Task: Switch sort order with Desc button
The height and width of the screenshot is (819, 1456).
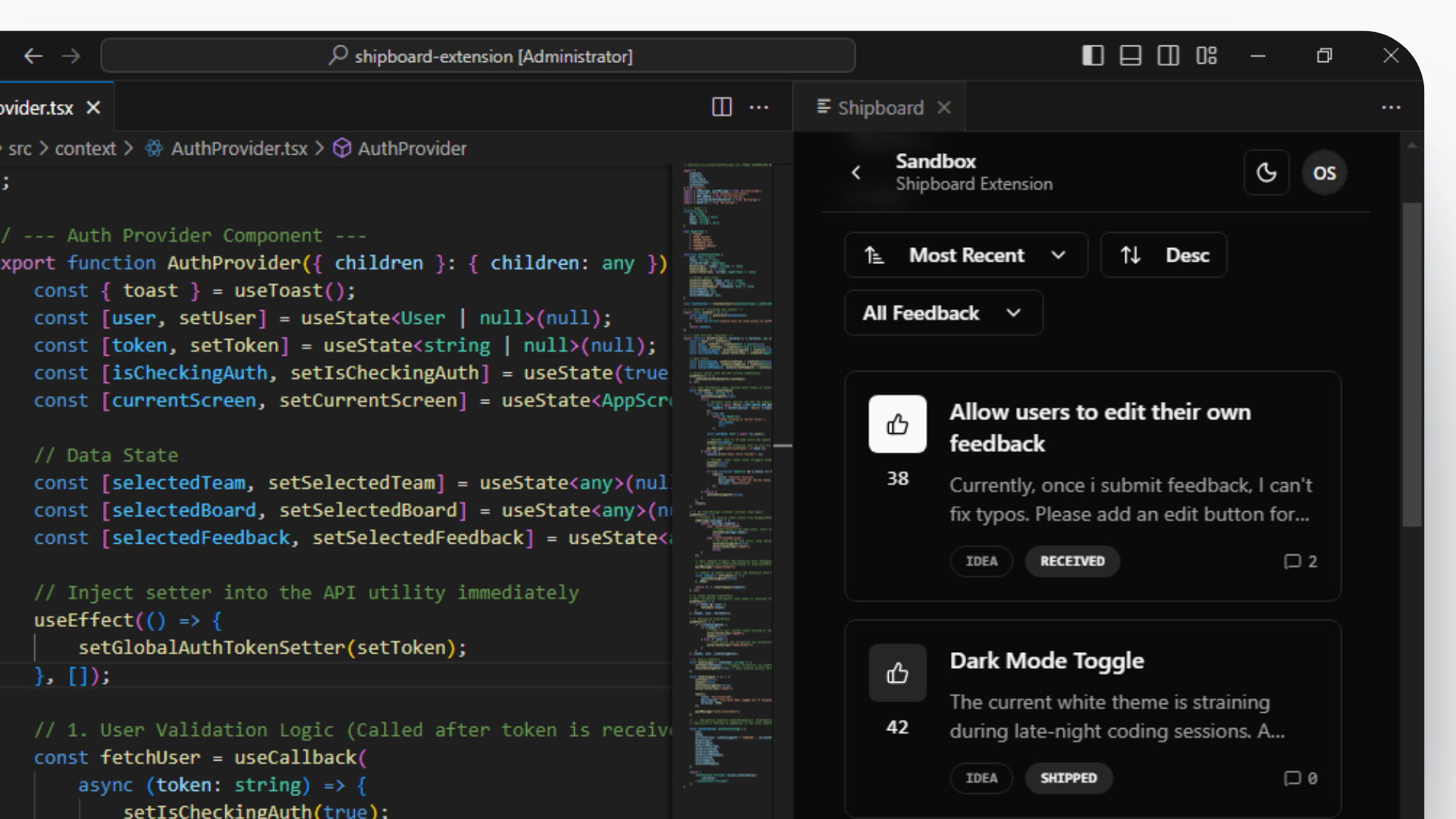Action: coord(1163,255)
